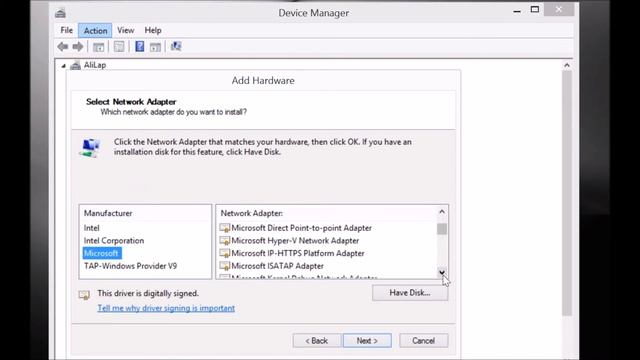Select Microsoft IP-HTTPS Platform Adapter

coord(298,253)
